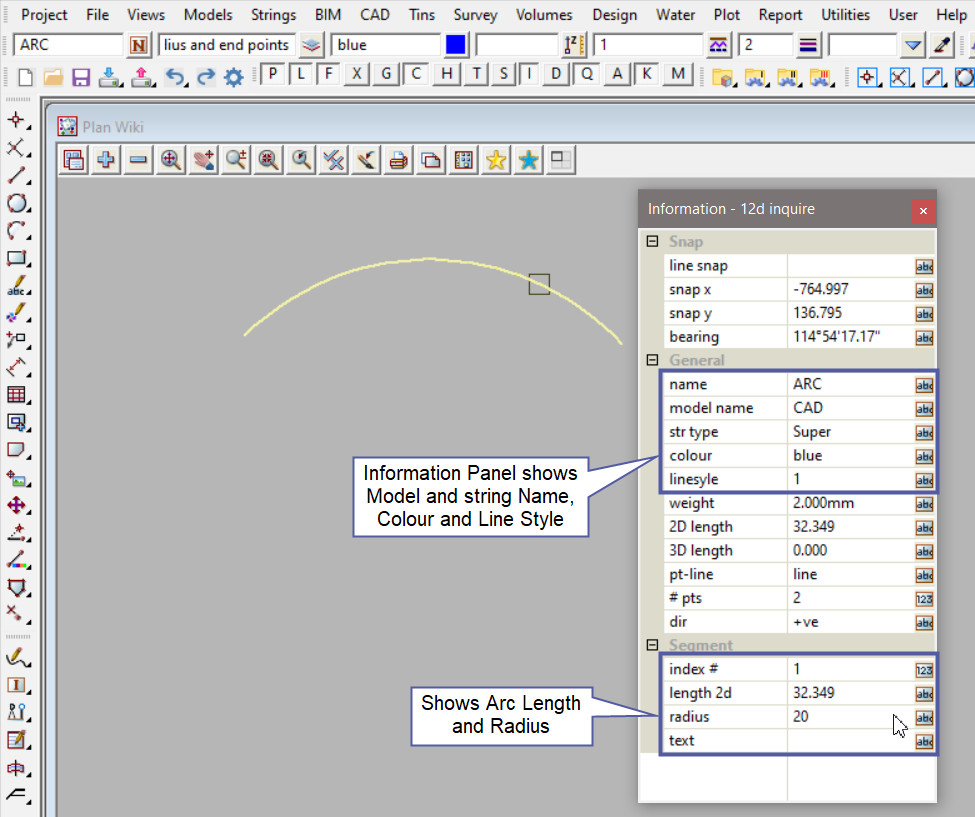Collapse the Snap section in Information panel
Viewport: 975px width, 817px height.
point(652,241)
